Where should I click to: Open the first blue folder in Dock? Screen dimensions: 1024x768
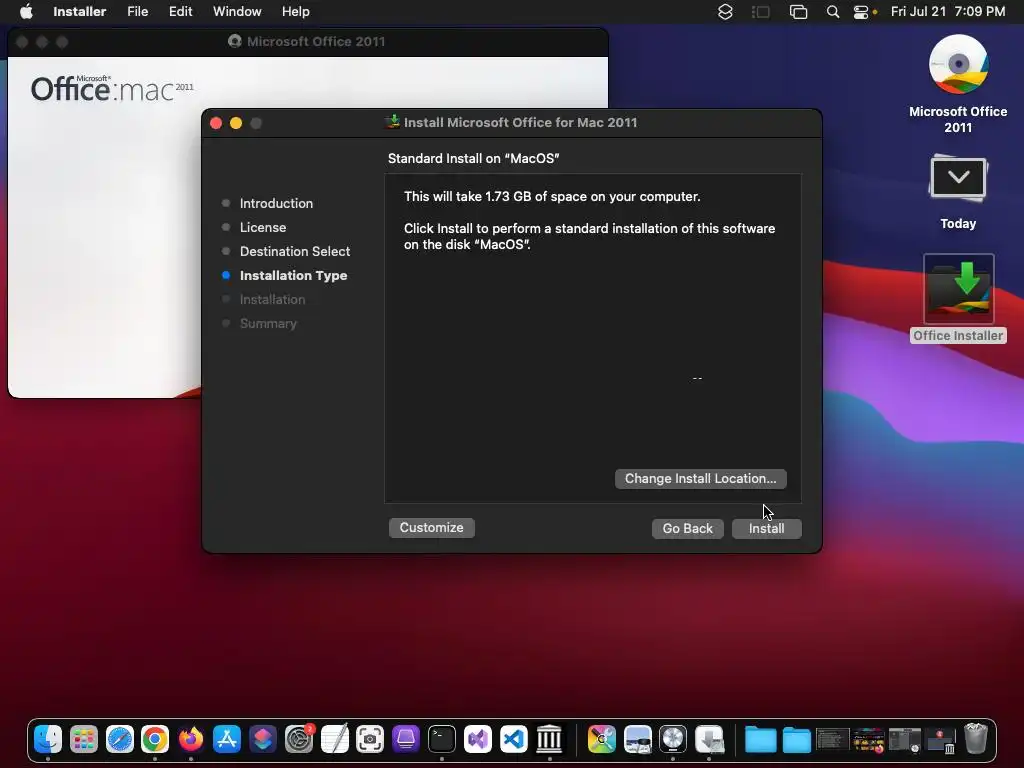(x=761, y=740)
